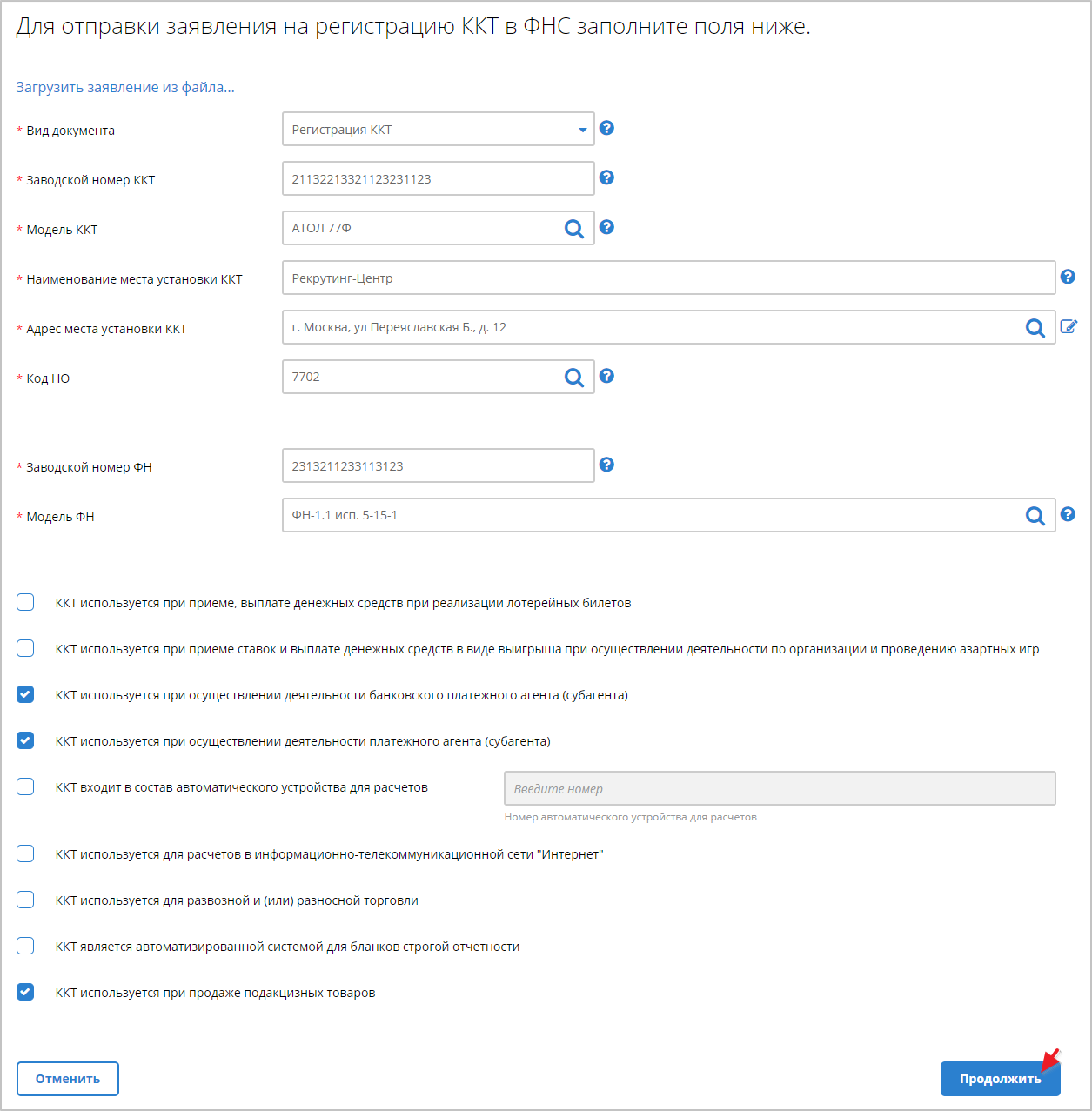
Task: Click the Отменить button
Action: click(x=68, y=1079)
